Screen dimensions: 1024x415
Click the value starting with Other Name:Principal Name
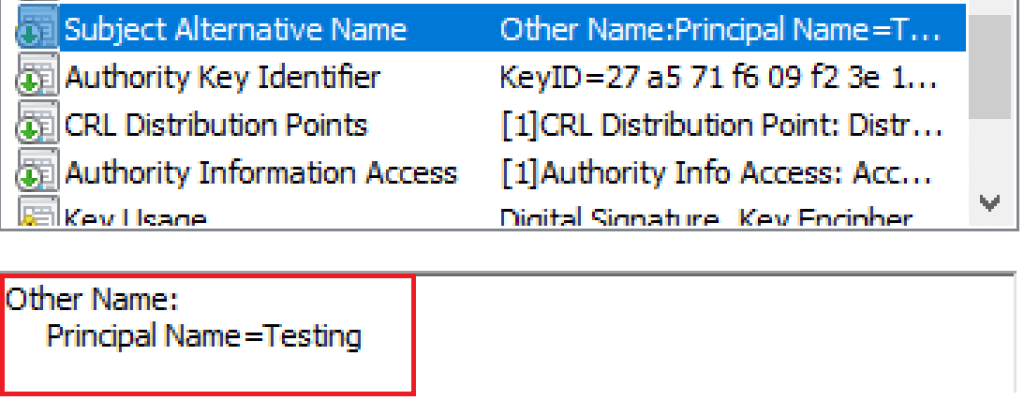720,30
